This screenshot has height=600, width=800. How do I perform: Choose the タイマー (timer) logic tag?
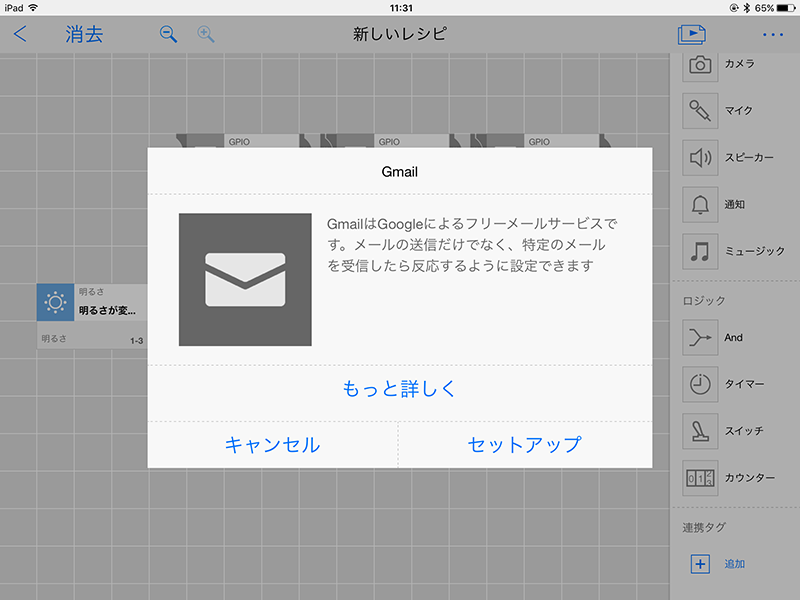[x=700, y=384]
